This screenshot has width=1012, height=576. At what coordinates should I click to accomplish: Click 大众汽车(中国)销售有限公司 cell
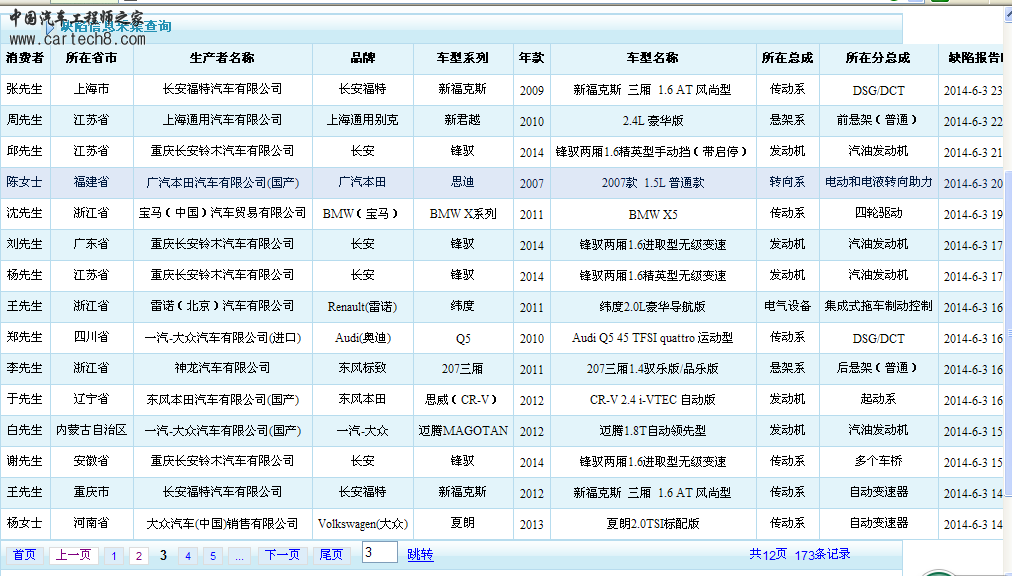(x=223, y=524)
